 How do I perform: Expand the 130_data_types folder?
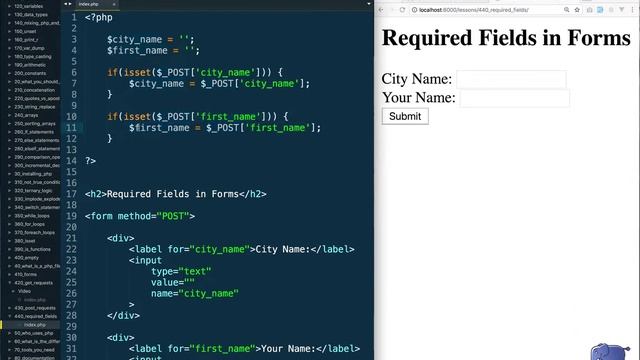coord(9,15)
